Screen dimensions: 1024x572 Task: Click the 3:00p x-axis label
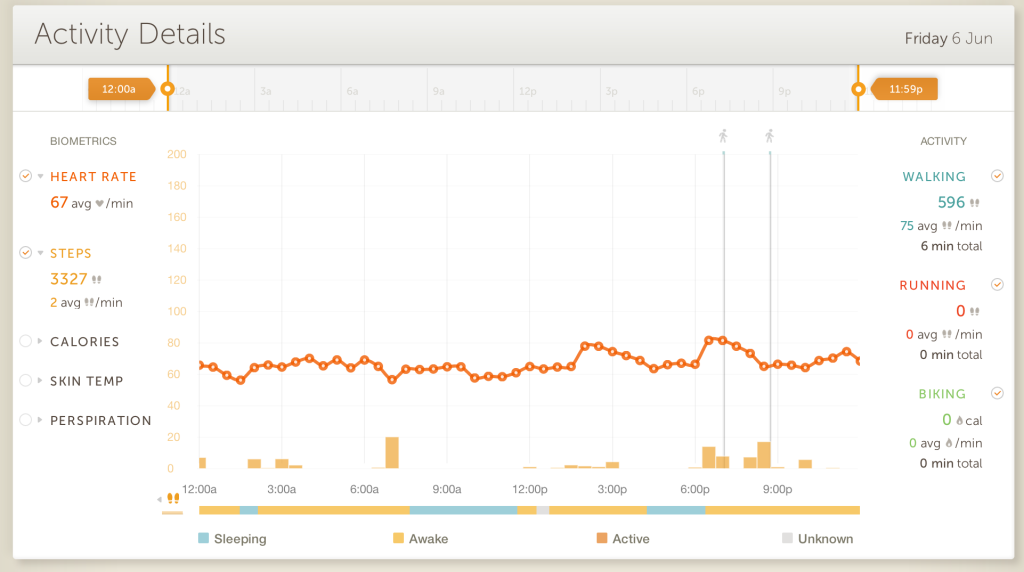pos(612,489)
